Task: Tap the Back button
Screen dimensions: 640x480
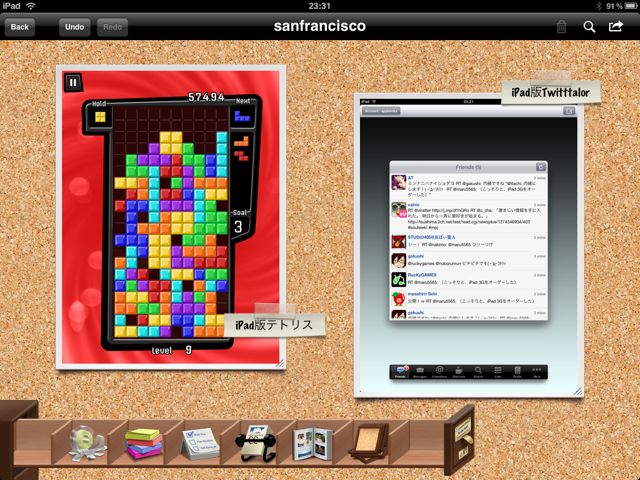Action: (x=20, y=27)
